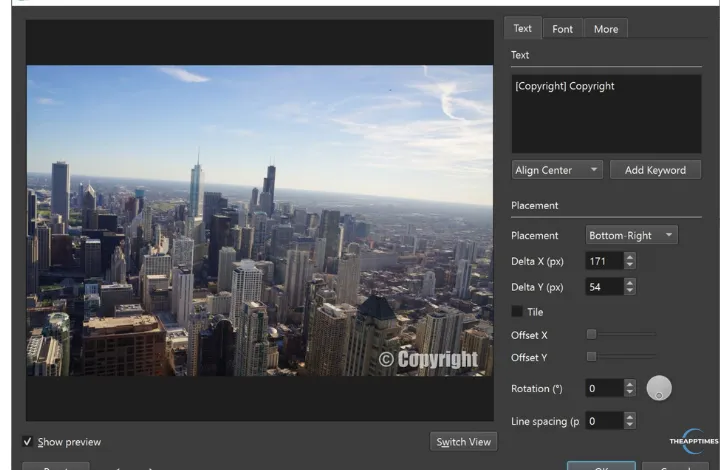The image size is (720, 470).
Task: Click the rotation dial knob
Action: pyautogui.click(x=659, y=388)
